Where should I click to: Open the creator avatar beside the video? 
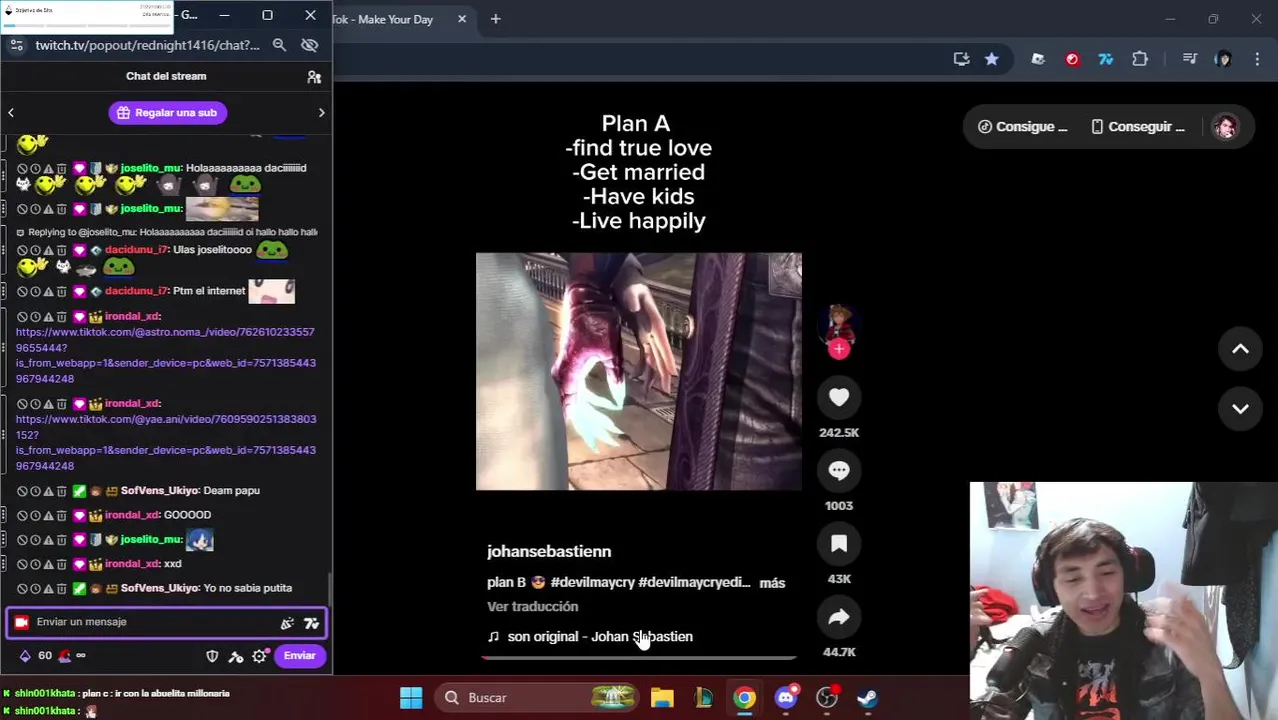pos(839,325)
